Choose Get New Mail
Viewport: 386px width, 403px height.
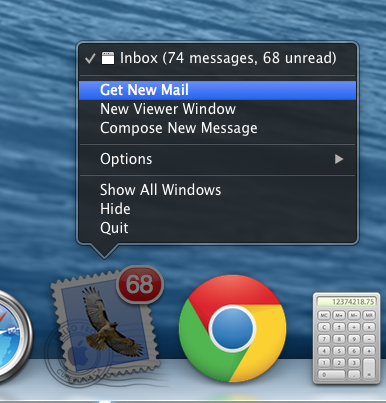pos(217,90)
